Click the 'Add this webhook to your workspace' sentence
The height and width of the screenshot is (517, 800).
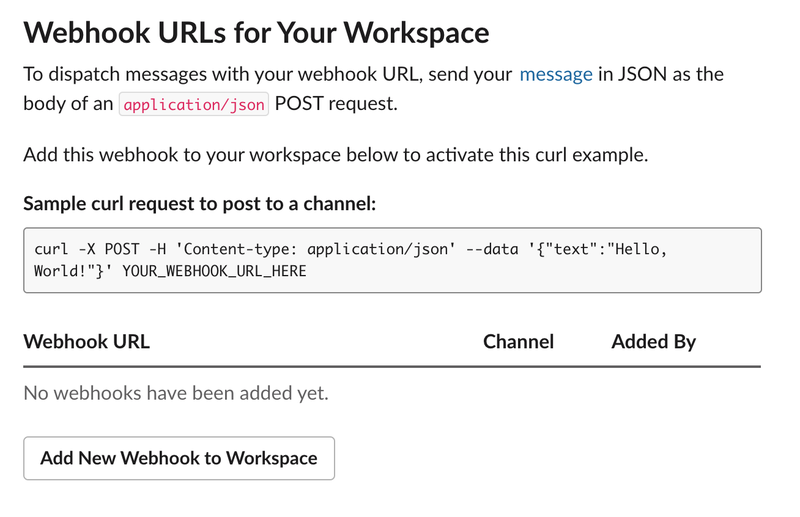(336, 155)
